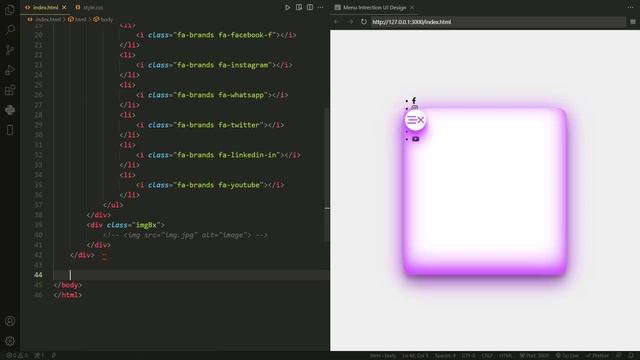Viewport: 640px width, 360px height.
Task: Open the Extensions view
Action: coord(10,90)
